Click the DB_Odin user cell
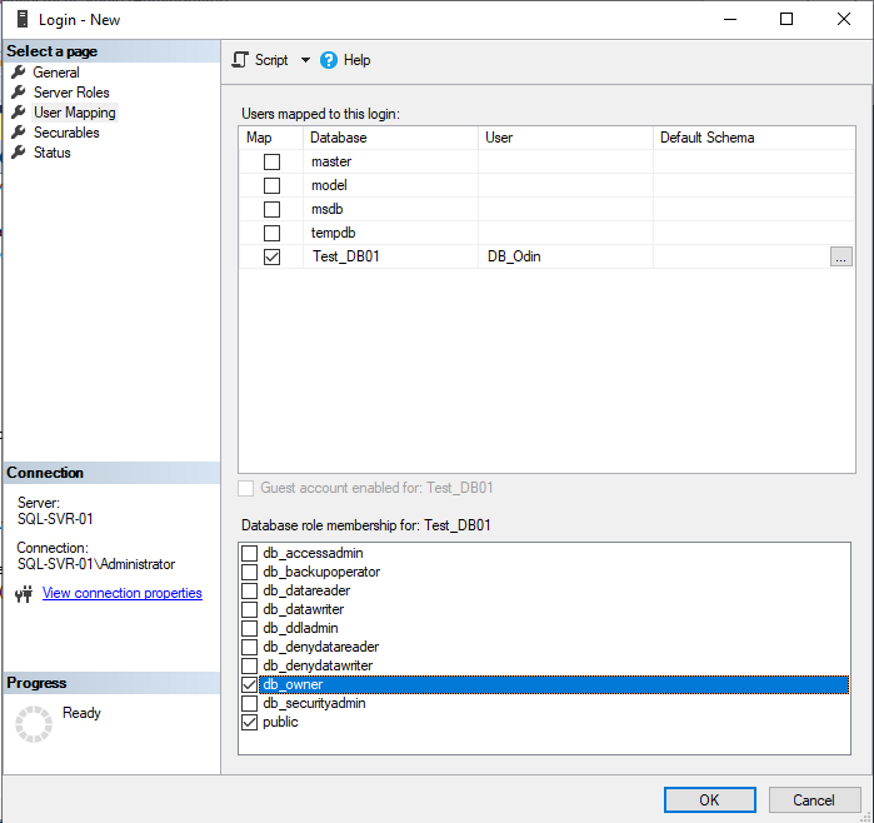The height and width of the screenshot is (823, 874). tap(566, 256)
